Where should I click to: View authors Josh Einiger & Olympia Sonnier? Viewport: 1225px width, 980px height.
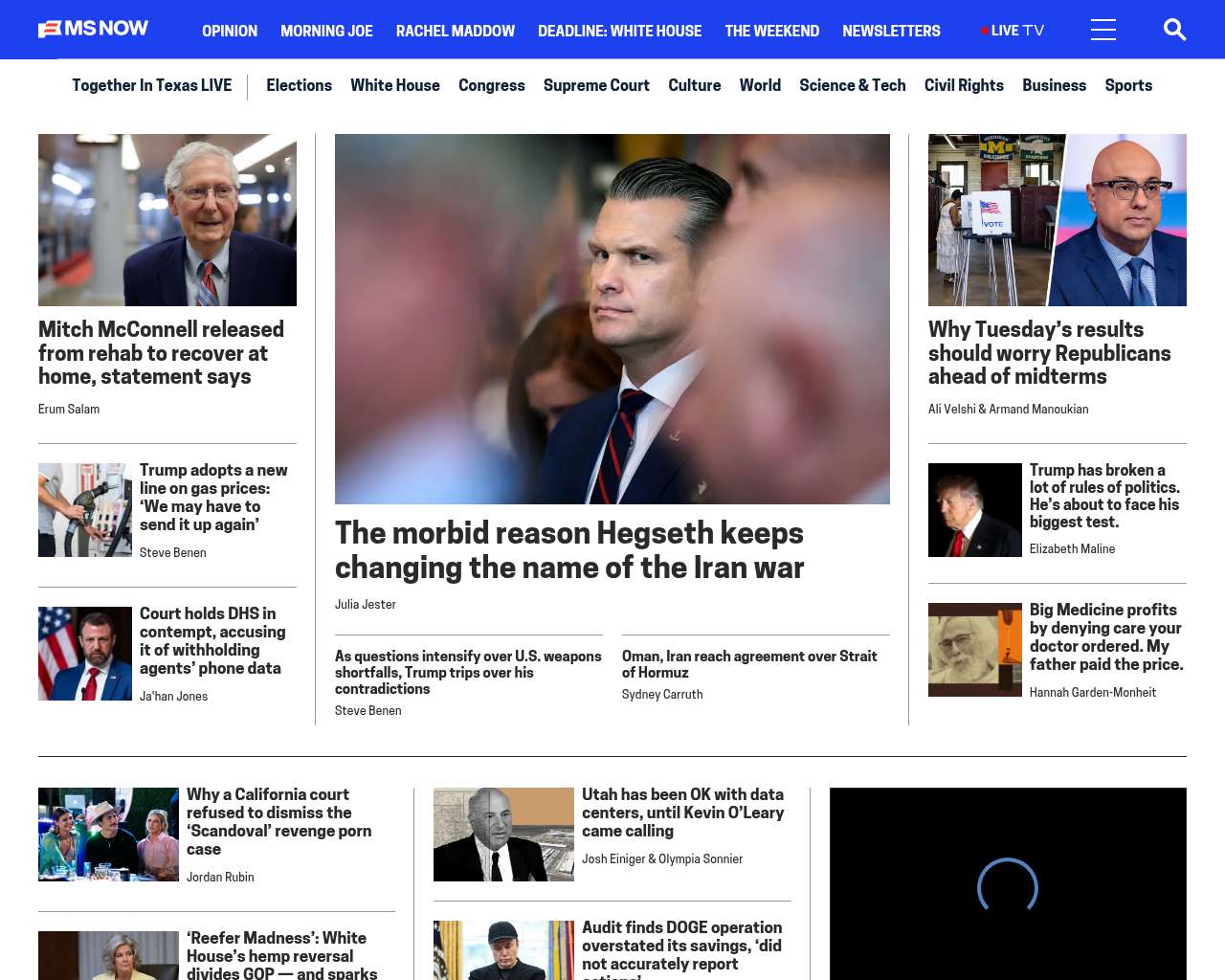coord(662,858)
